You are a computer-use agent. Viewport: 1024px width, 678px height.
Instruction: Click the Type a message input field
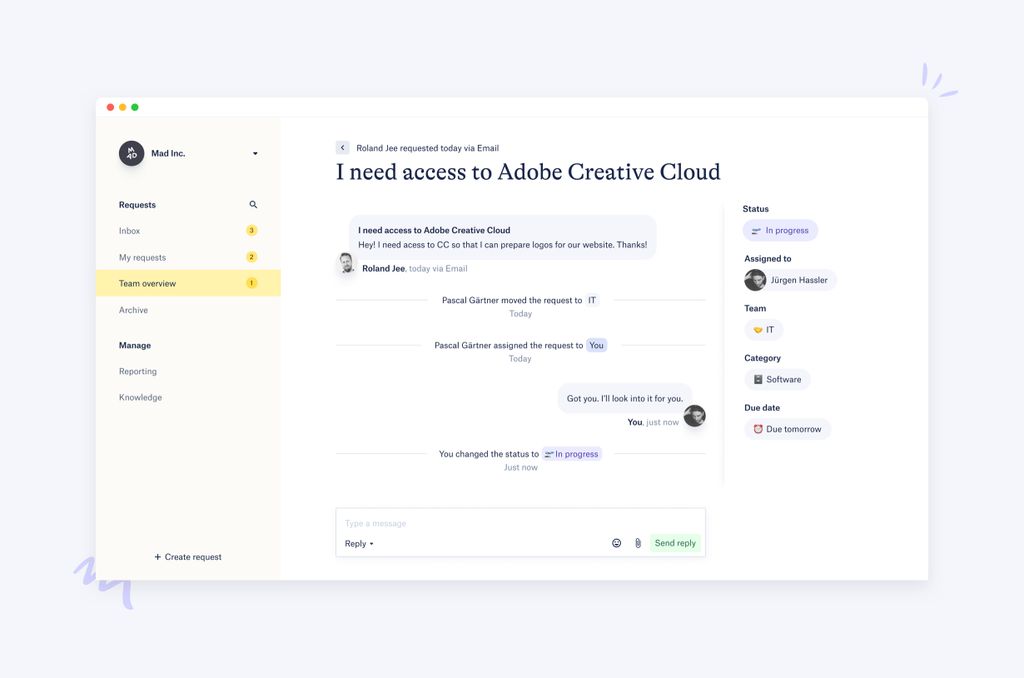(x=450, y=523)
